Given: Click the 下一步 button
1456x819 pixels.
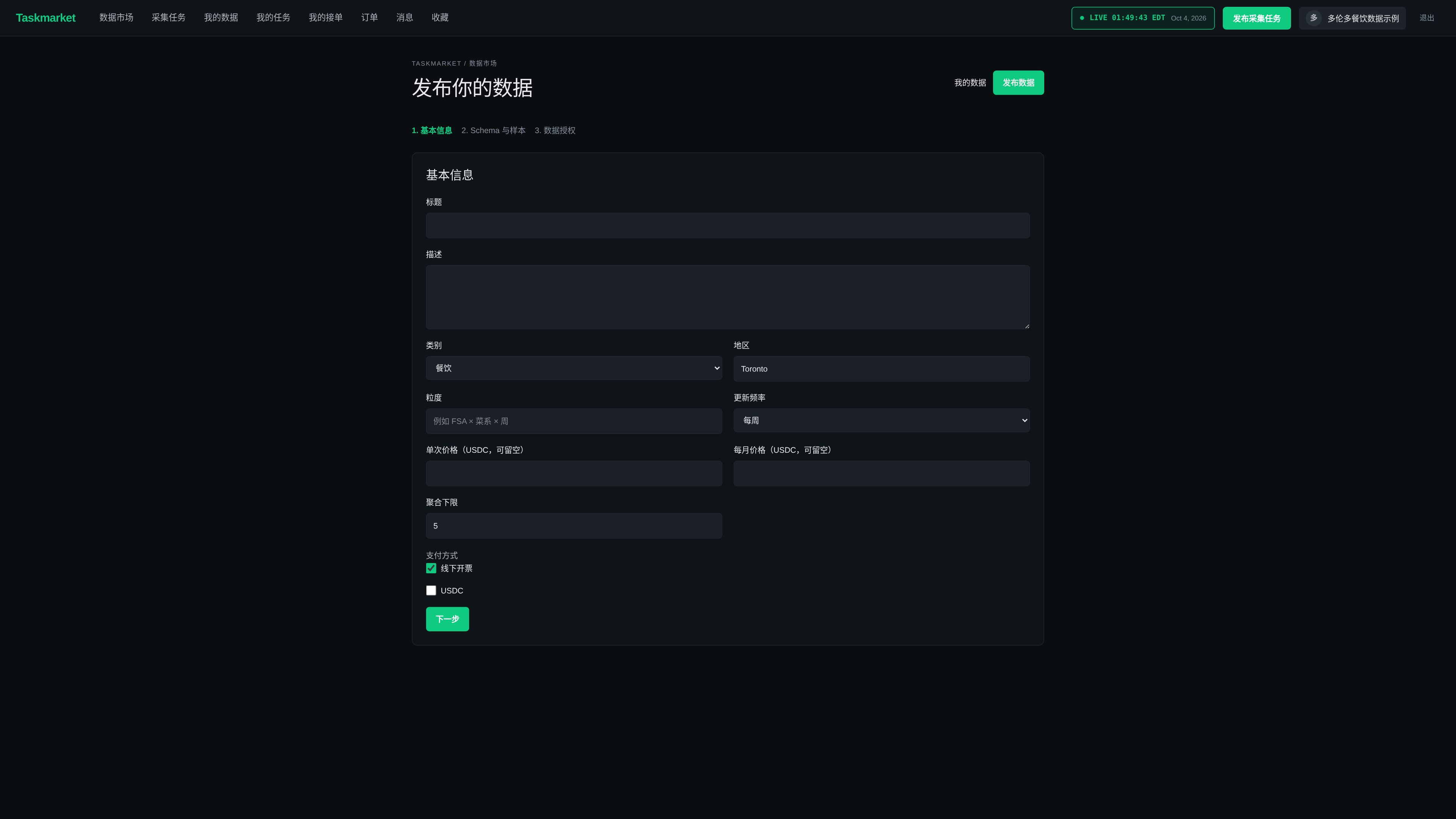Looking at the screenshot, I should click(x=447, y=619).
